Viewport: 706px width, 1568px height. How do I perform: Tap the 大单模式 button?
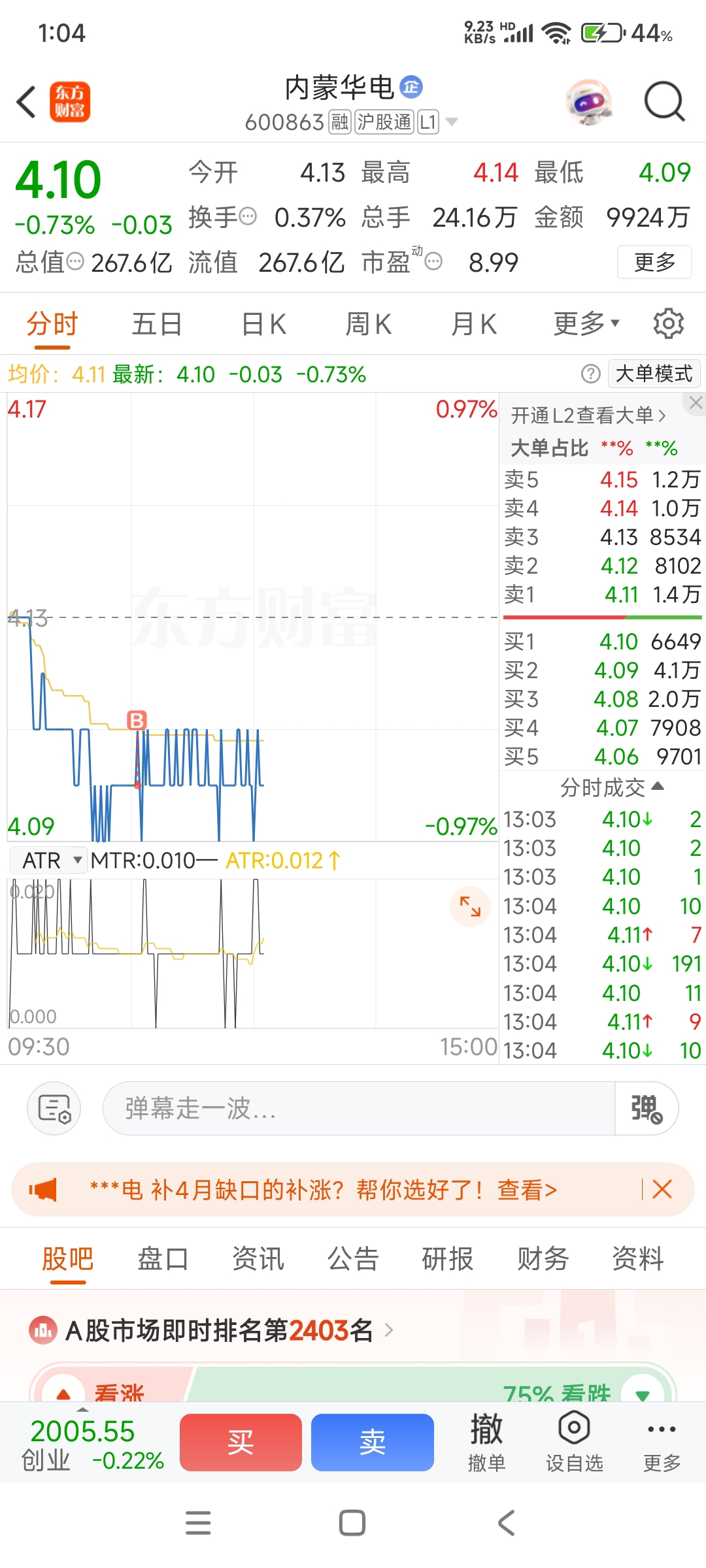[x=654, y=374]
